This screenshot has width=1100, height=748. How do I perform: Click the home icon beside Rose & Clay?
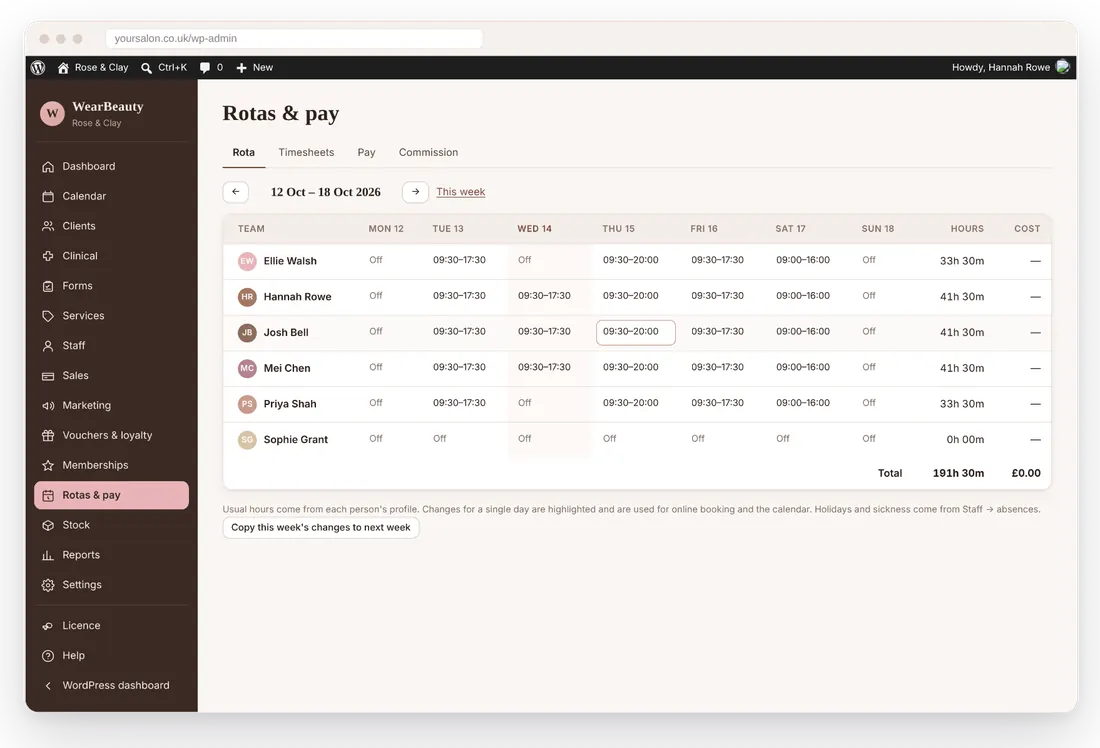click(63, 67)
